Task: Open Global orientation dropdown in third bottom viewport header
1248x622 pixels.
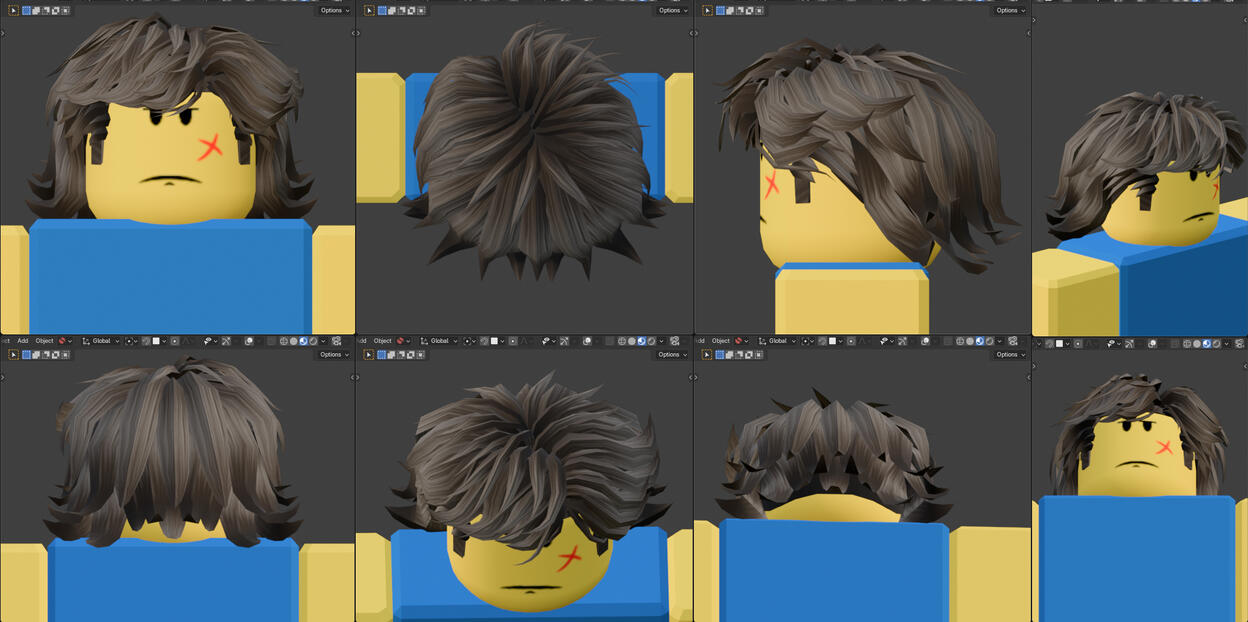Action: (x=777, y=341)
